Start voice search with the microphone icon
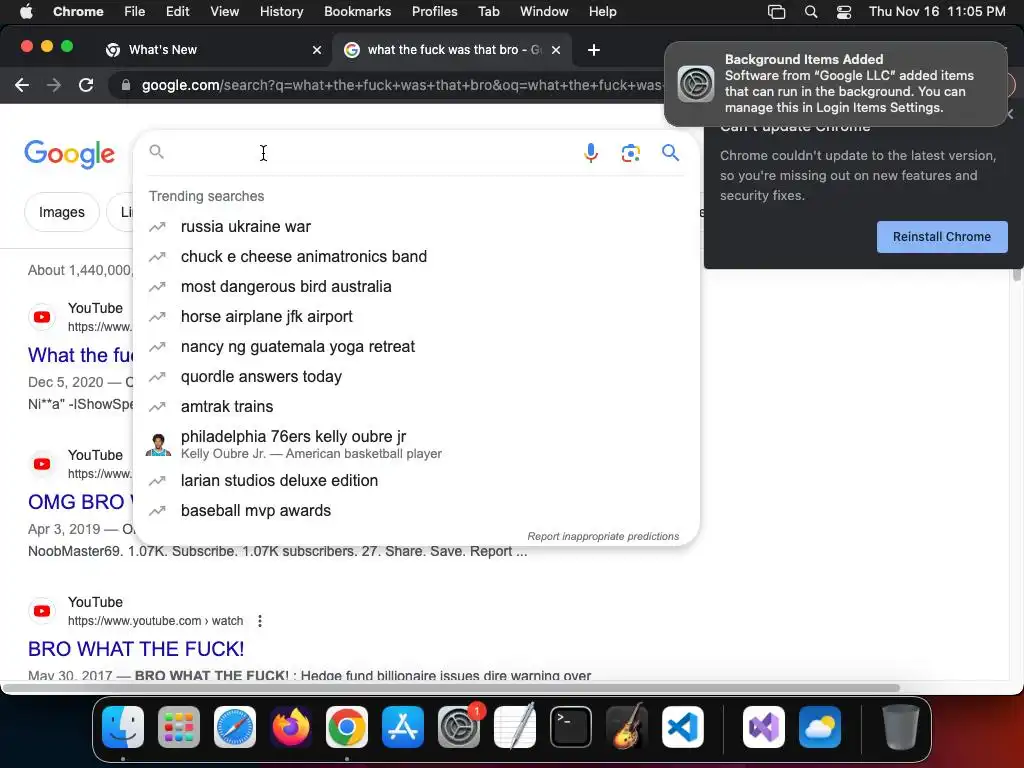 tap(590, 153)
